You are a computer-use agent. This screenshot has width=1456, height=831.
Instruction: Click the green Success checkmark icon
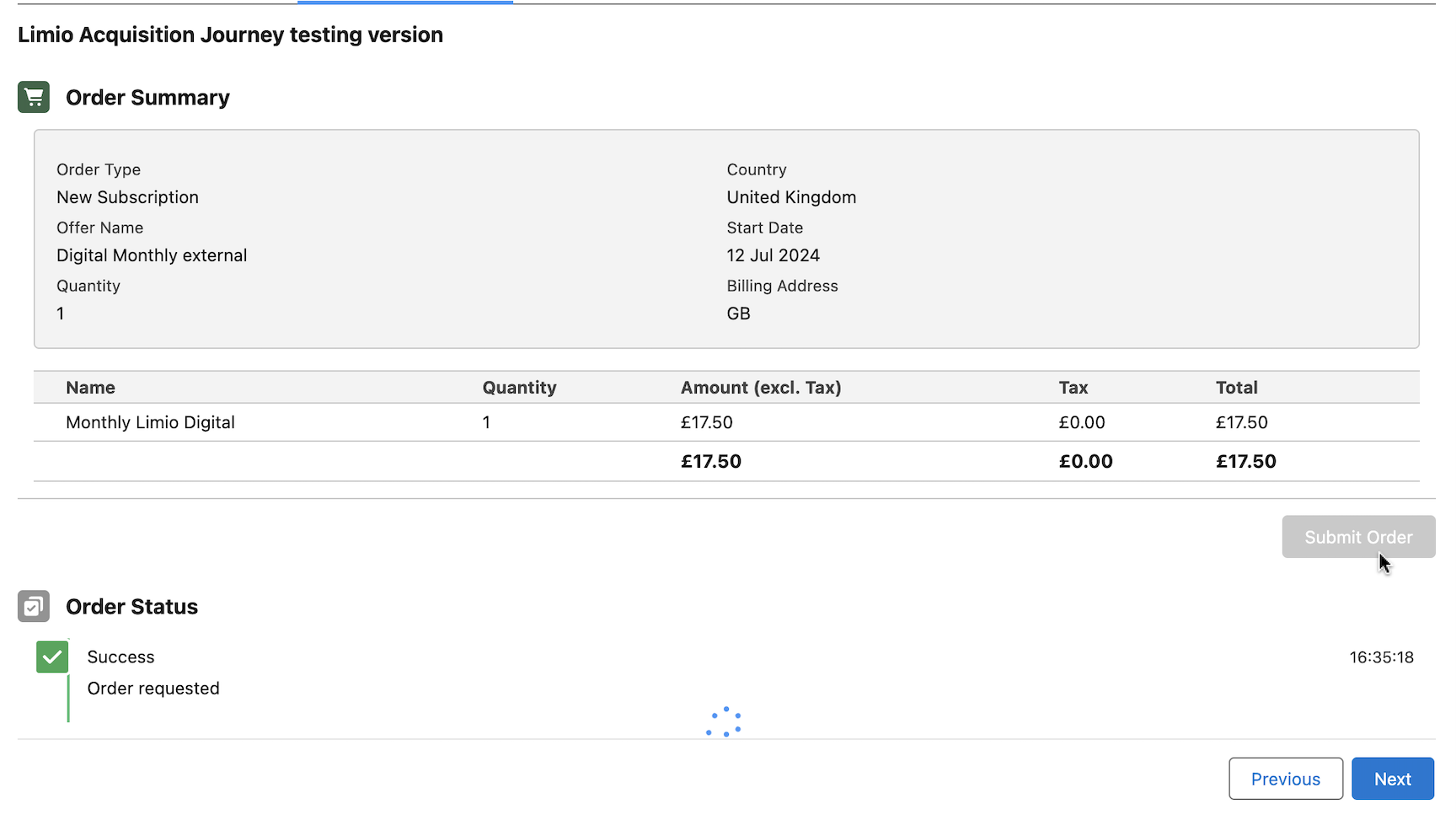coord(52,657)
